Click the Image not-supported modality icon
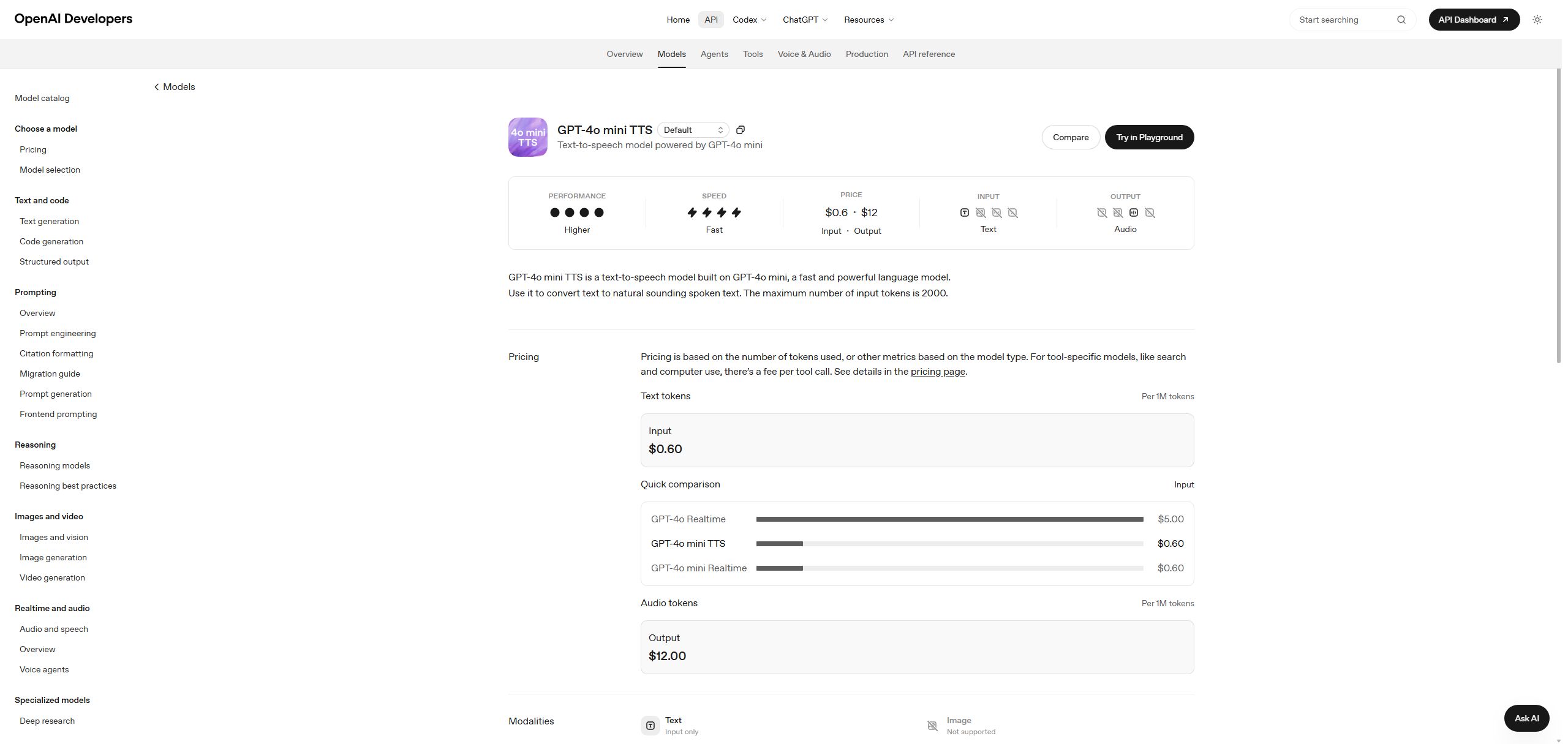The height and width of the screenshot is (744, 1568). pos(932,726)
